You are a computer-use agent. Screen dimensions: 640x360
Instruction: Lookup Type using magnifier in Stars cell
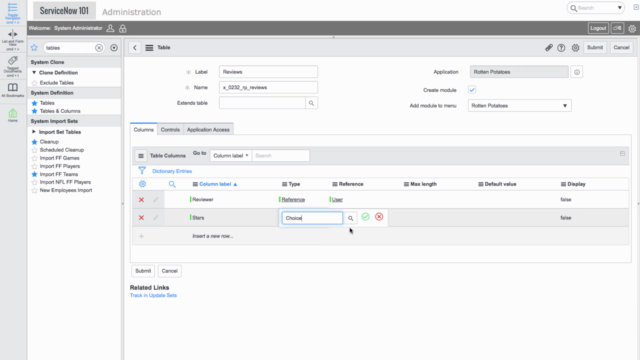(351, 218)
